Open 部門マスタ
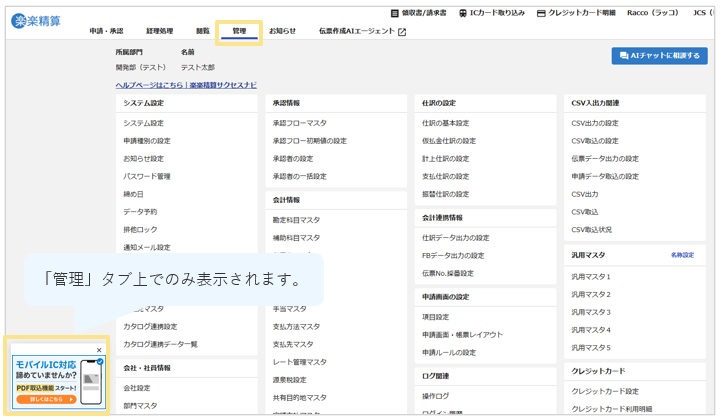The height and width of the screenshot is (420, 721). click(x=140, y=406)
